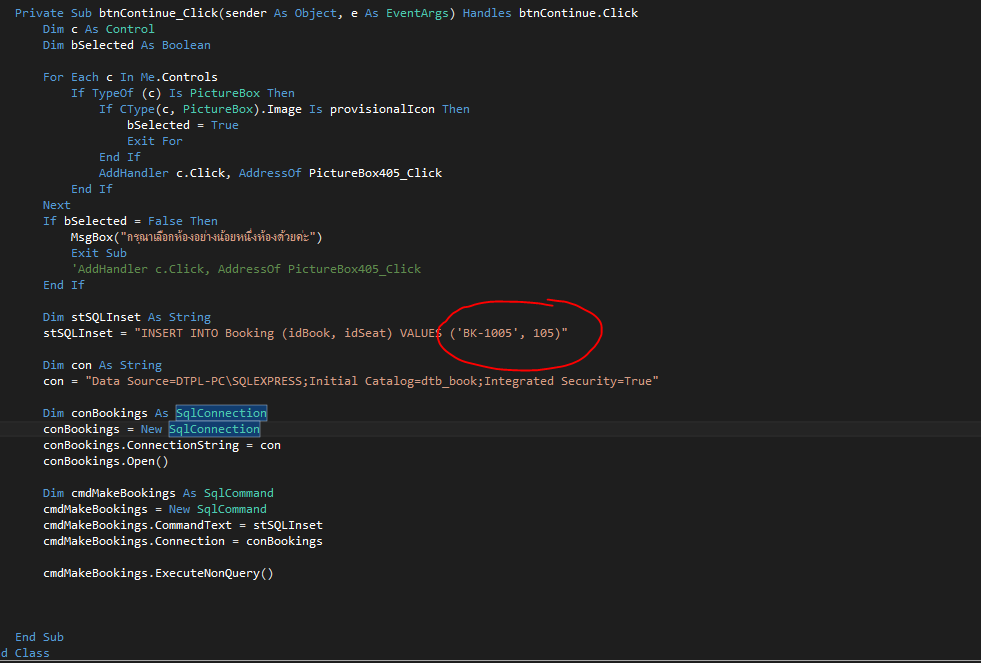
Task: Click 'Initial Catalog=dtb_book' in the connection string
Action: click(393, 381)
